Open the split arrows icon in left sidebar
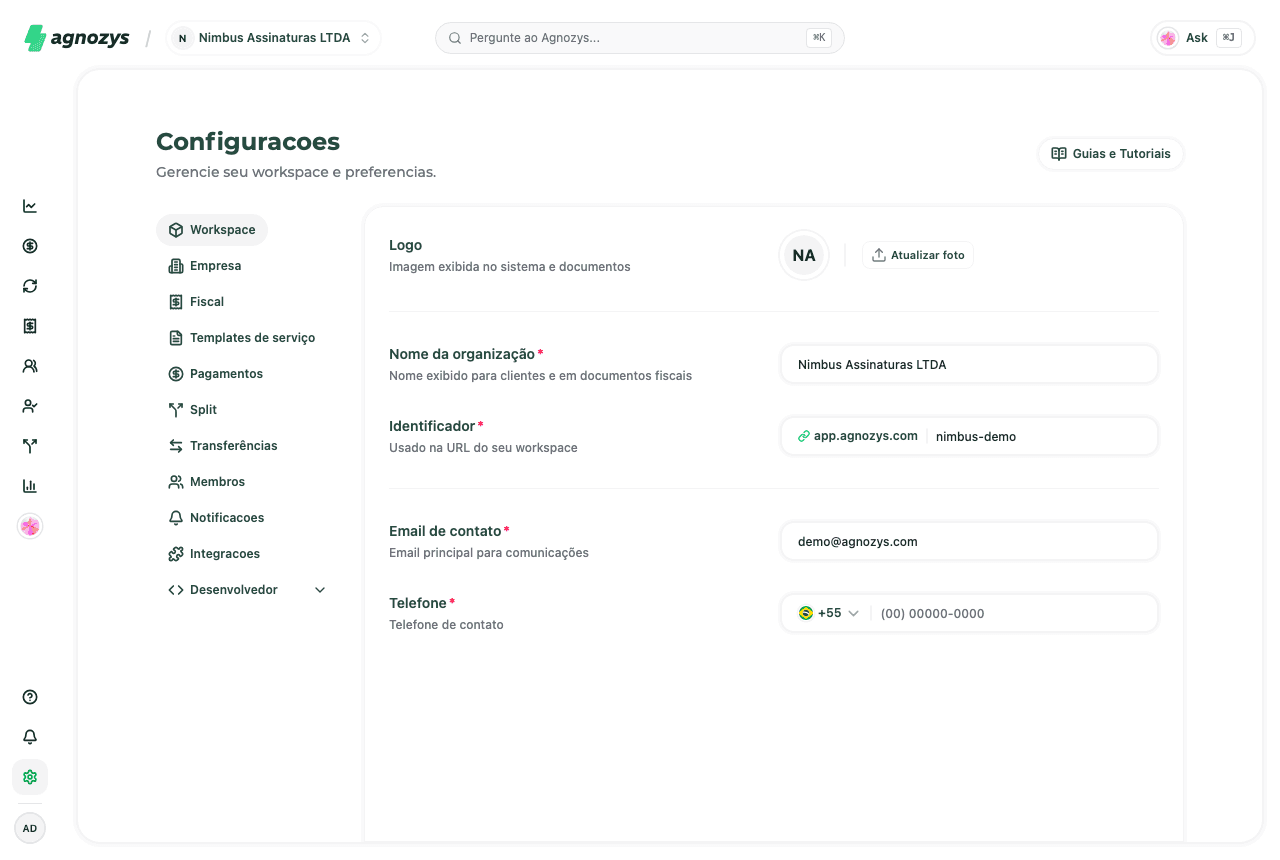The image size is (1280, 860). [30, 446]
